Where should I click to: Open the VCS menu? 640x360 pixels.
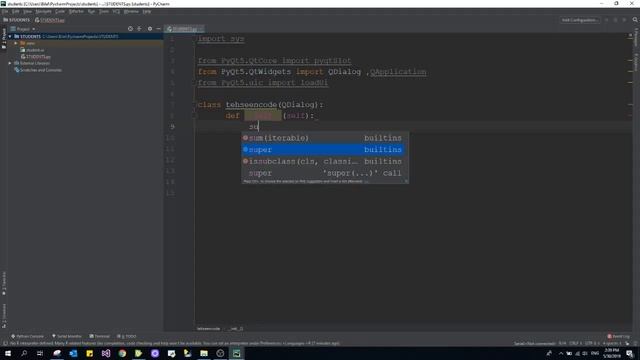tap(117, 11)
